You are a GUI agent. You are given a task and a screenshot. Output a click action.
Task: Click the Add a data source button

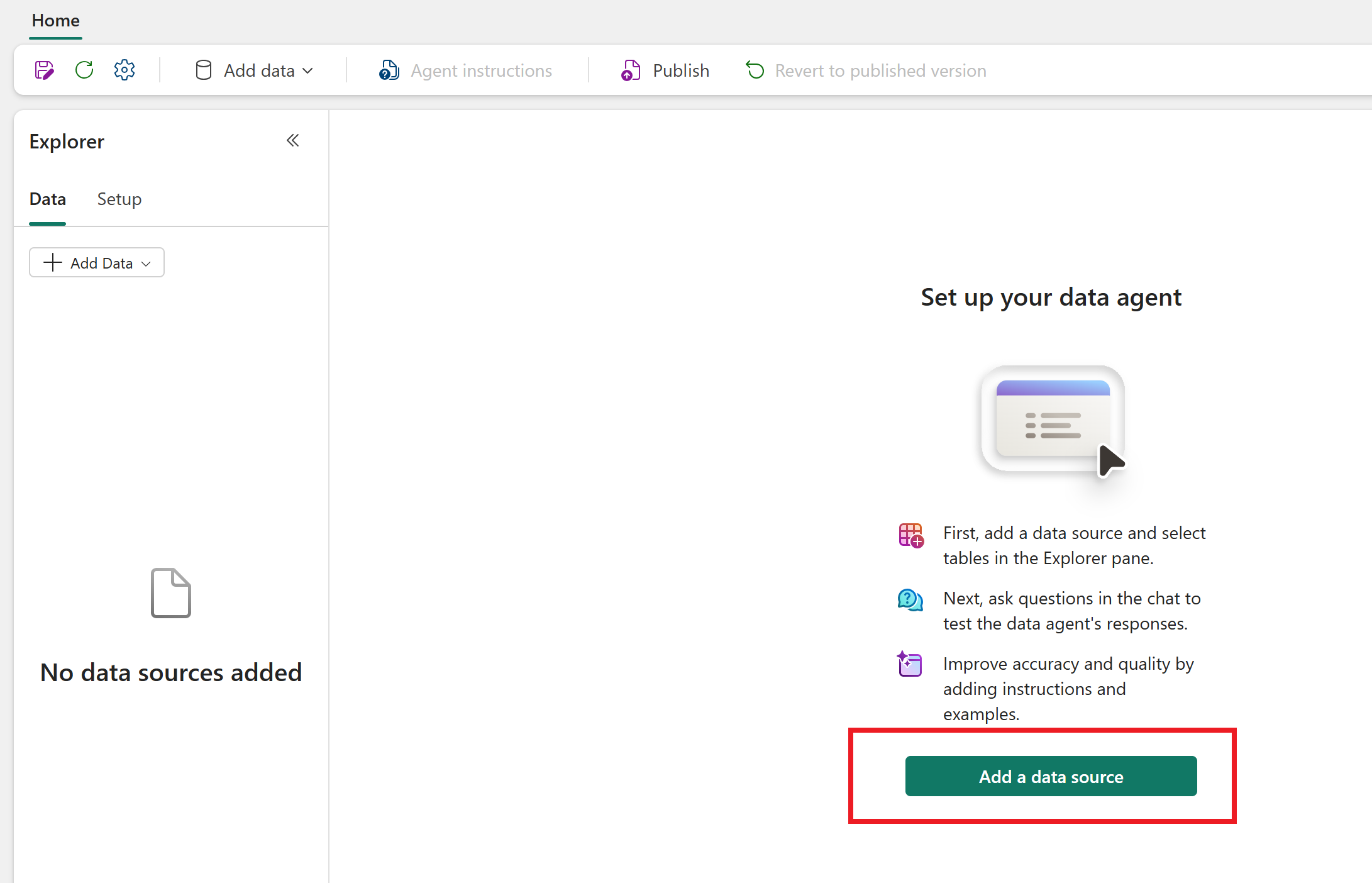[1050, 776]
